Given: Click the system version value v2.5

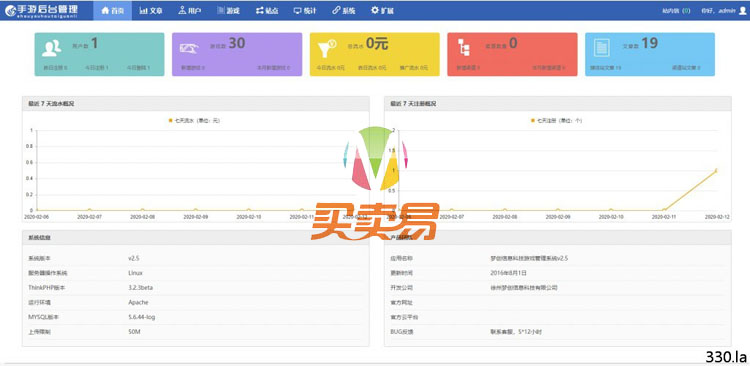Looking at the screenshot, I should 133,258.
